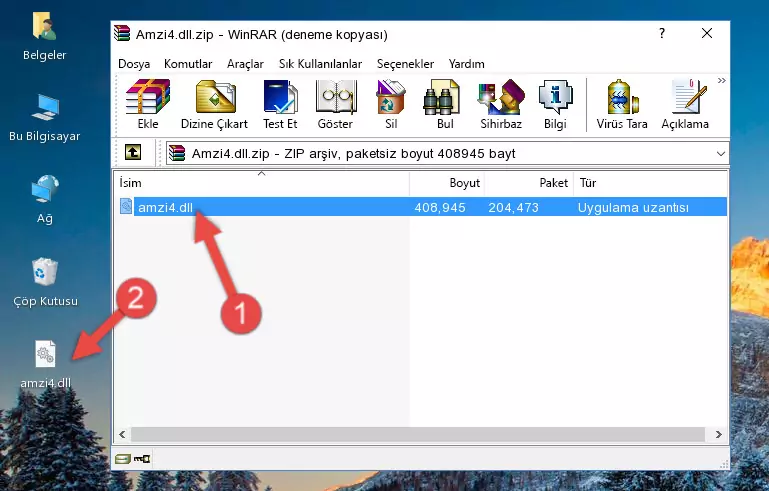Sort by İsim column header
The height and width of the screenshot is (491, 769).
pyautogui.click(x=262, y=182)
